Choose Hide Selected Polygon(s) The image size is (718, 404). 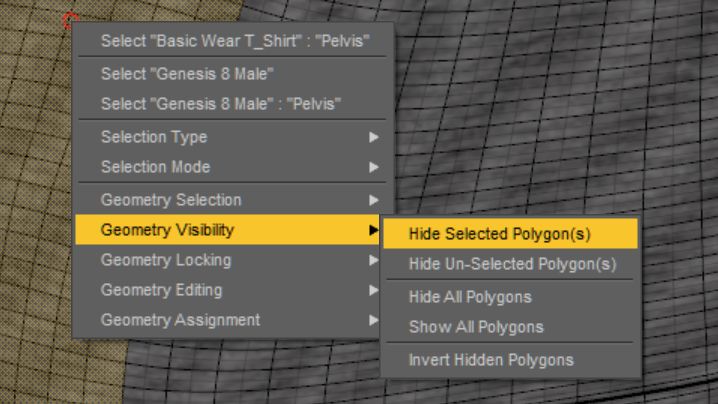(510, 234)
